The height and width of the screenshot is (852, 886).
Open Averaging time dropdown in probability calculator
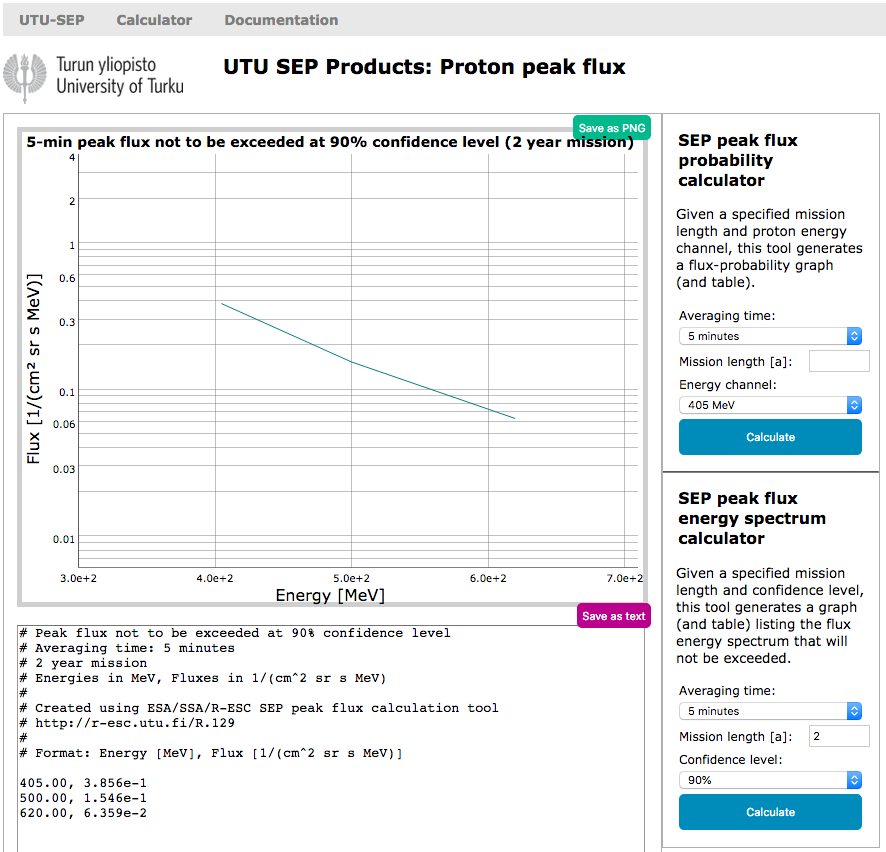[x=769, y=336]
